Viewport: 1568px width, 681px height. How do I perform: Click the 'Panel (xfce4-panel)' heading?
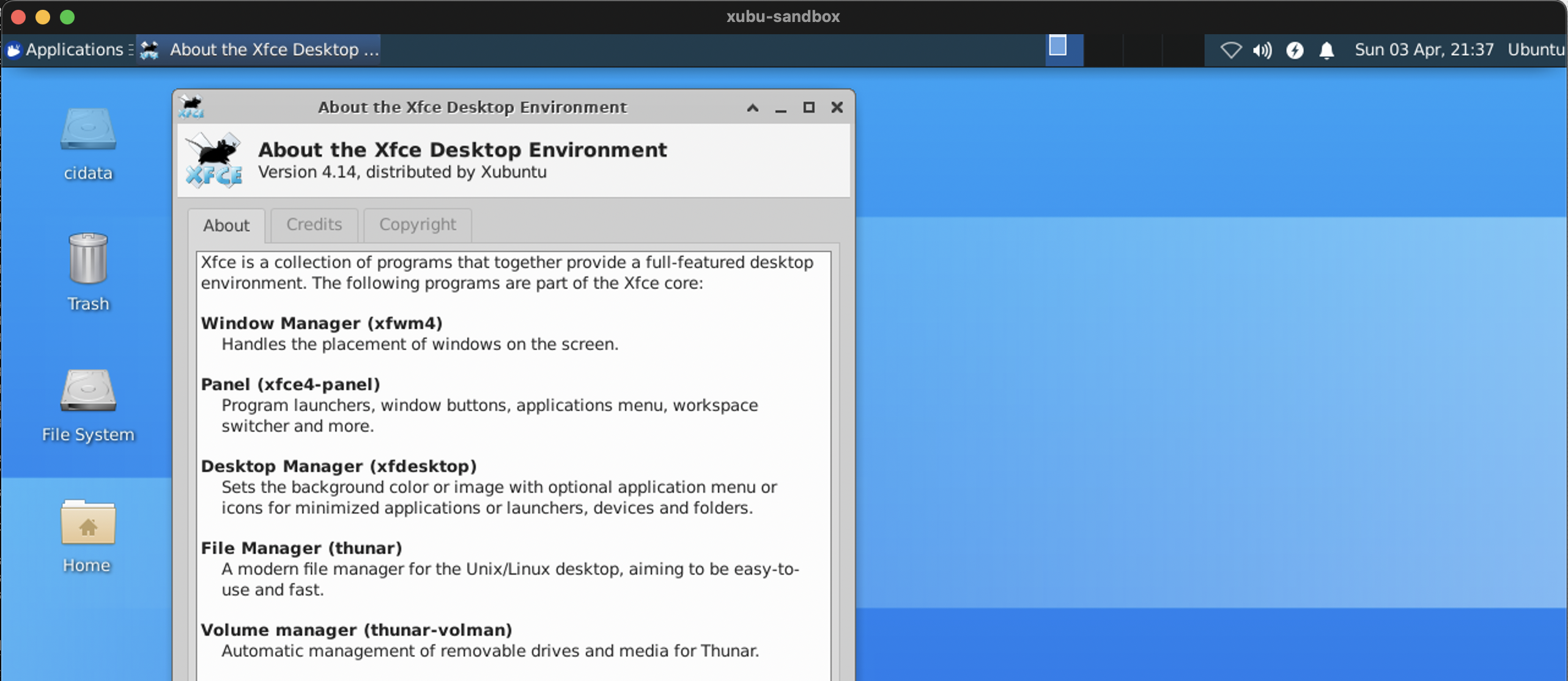(290, 385)
